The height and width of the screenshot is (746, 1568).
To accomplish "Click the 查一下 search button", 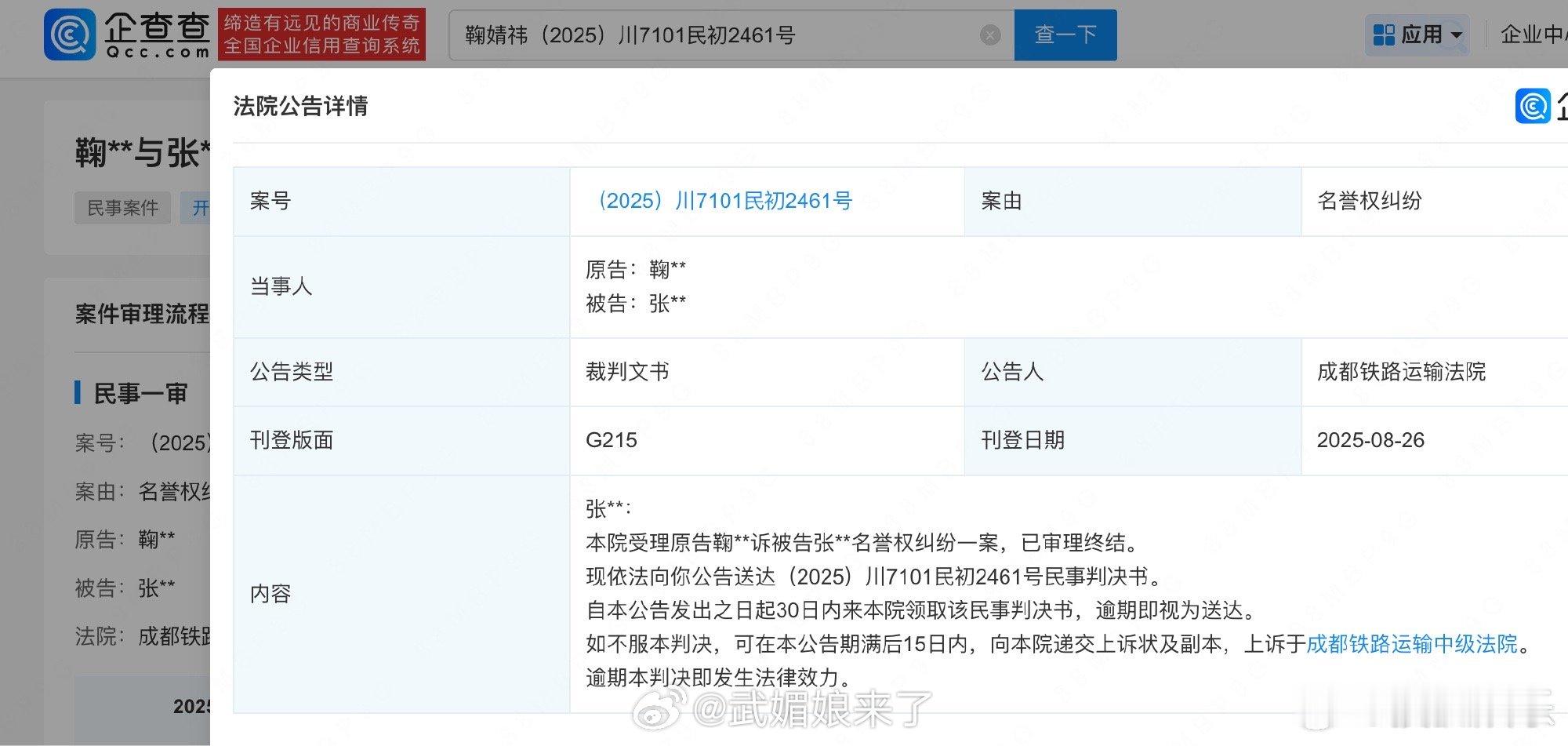I will click(x=1065, y=35).
